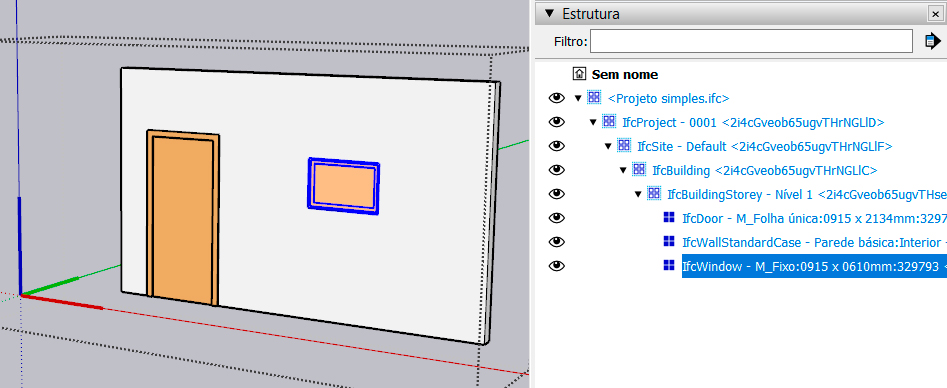This screenshot has width=947, height=388.
Task: Select IfcWindow M_Fixo entry in the tree
Action: point(814,266)
